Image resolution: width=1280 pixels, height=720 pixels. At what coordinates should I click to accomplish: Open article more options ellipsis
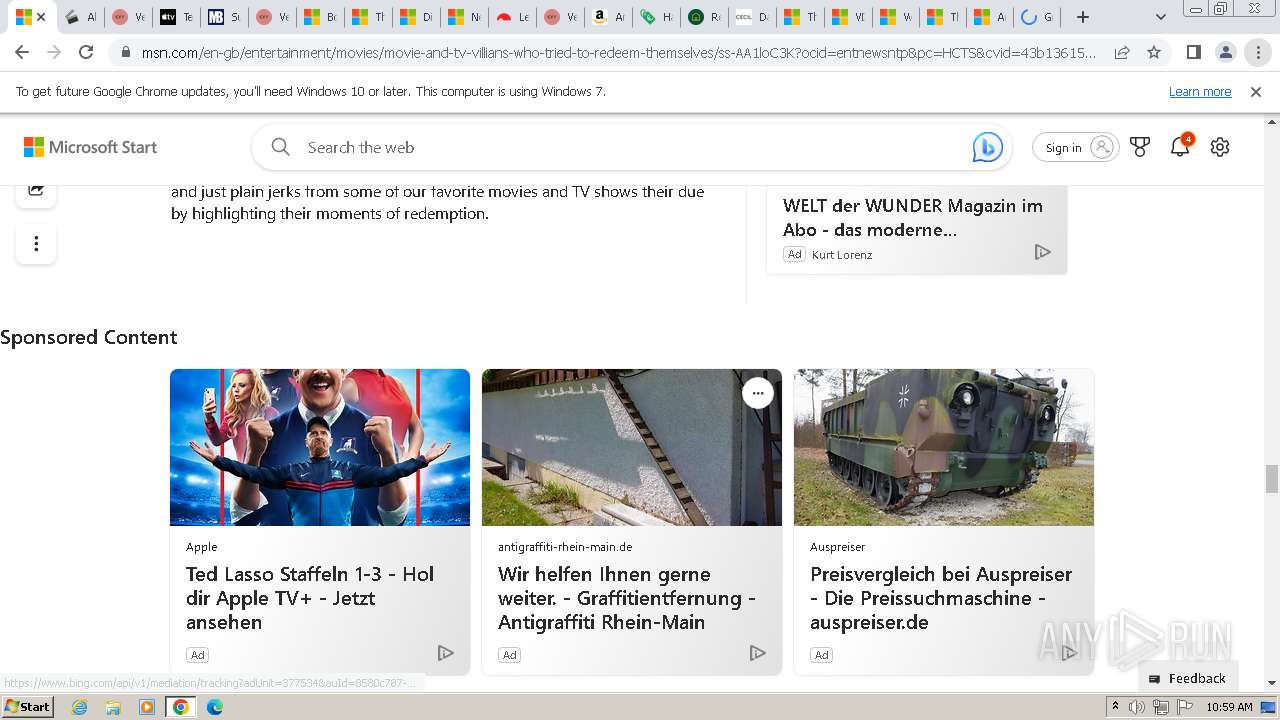click(x=36, y=244)
